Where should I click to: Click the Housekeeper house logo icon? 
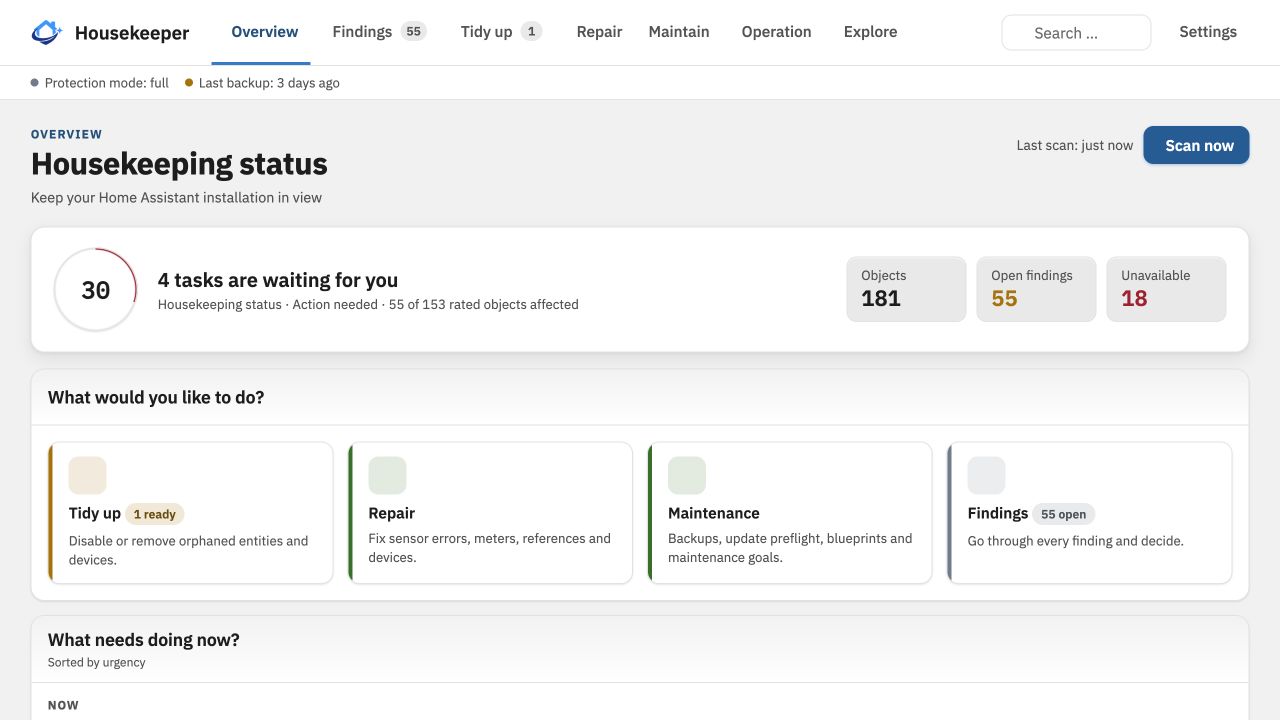(47, 33)
